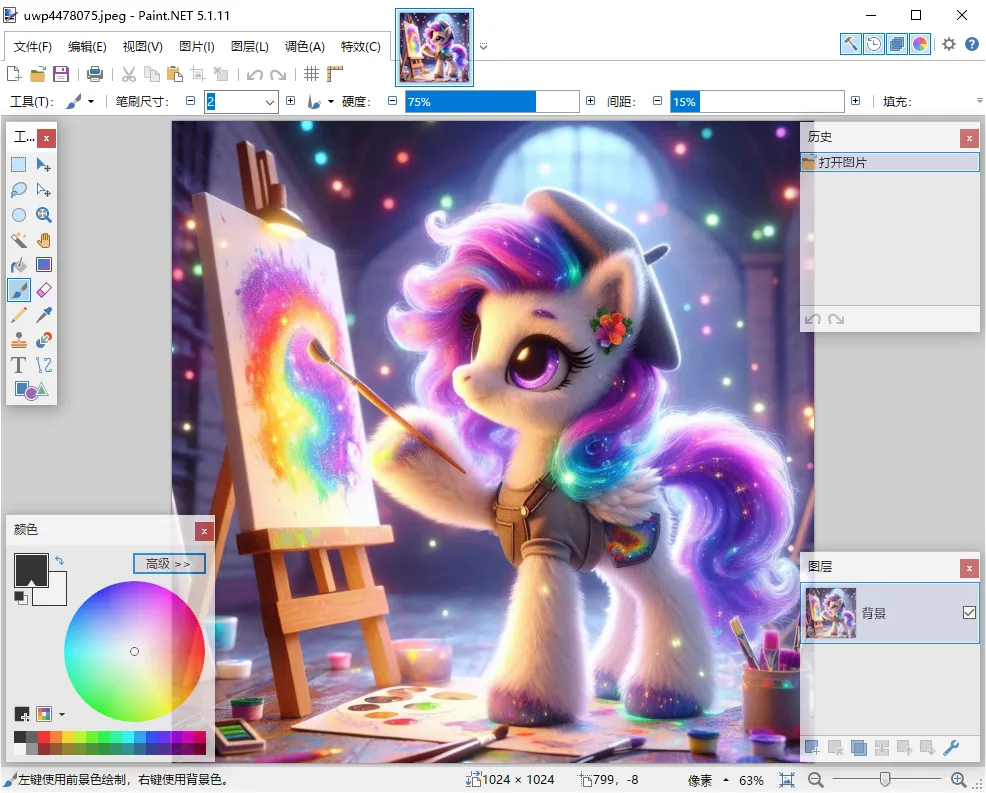This screenshot has width=986, height=793.
Task: Select the Shapes tool
Action: [x=31, y=390]
